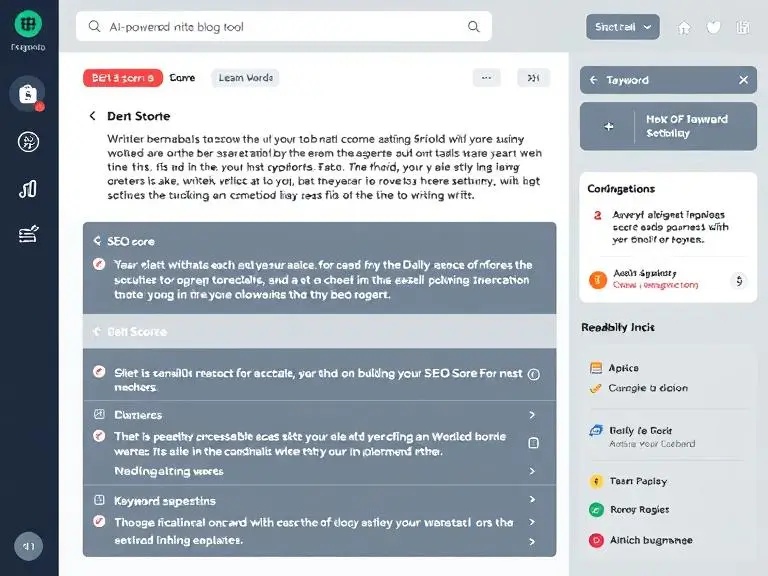Click the red Ainich bugnanee icon
Viewport: 768px width, 576px height.
[596, 540]
